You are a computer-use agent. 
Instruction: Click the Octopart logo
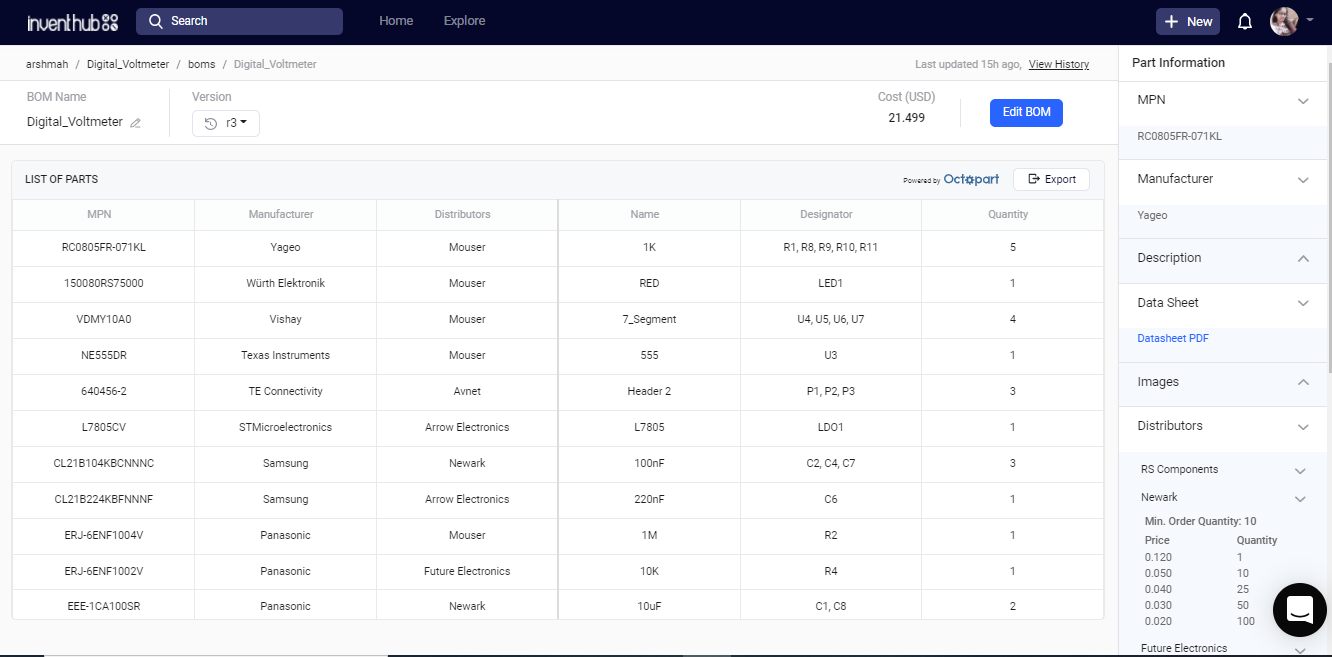[x=971, y=179]
